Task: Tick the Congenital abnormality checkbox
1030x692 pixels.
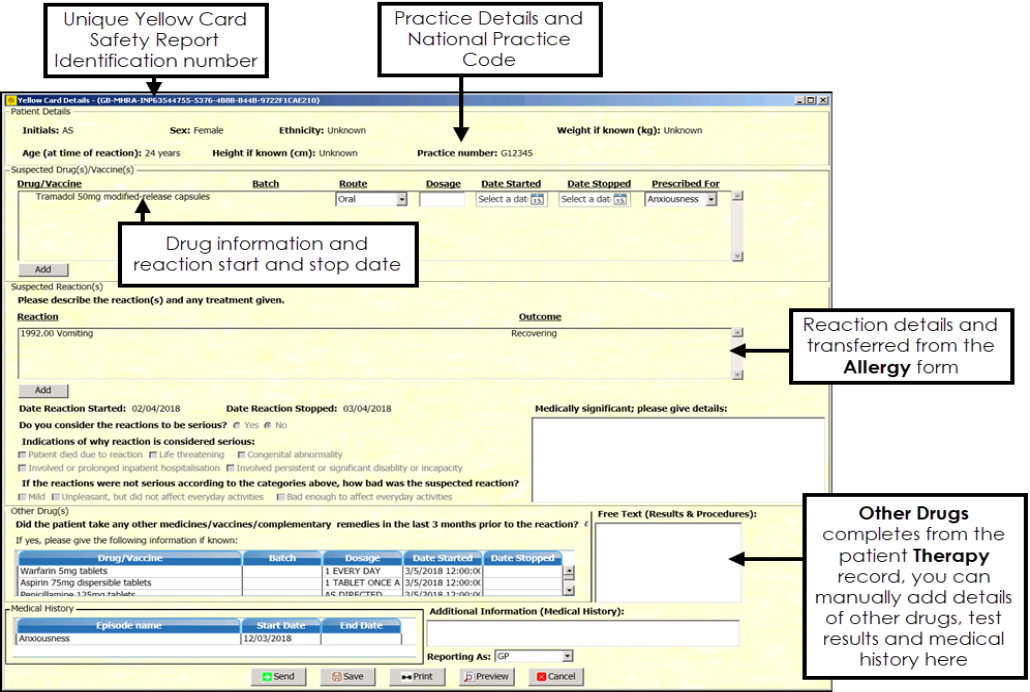Action: [241, 455]
